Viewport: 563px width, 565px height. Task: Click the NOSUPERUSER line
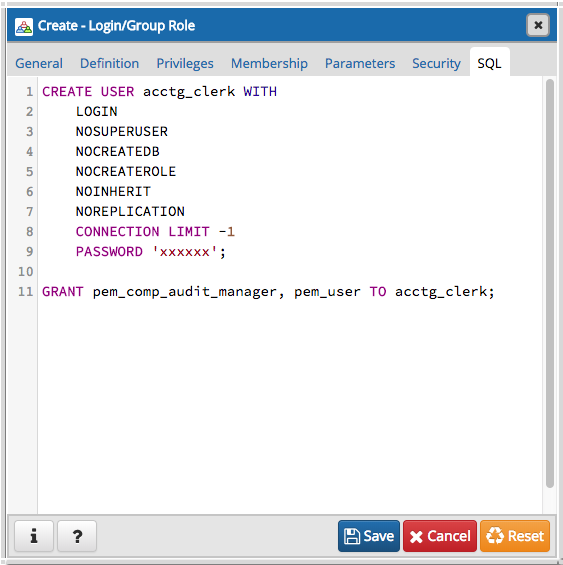coord(121,132)
